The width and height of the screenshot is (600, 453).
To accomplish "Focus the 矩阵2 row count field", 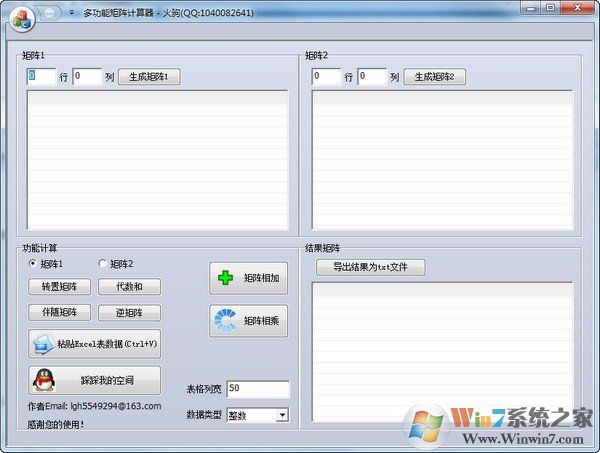I will [326, 76].
